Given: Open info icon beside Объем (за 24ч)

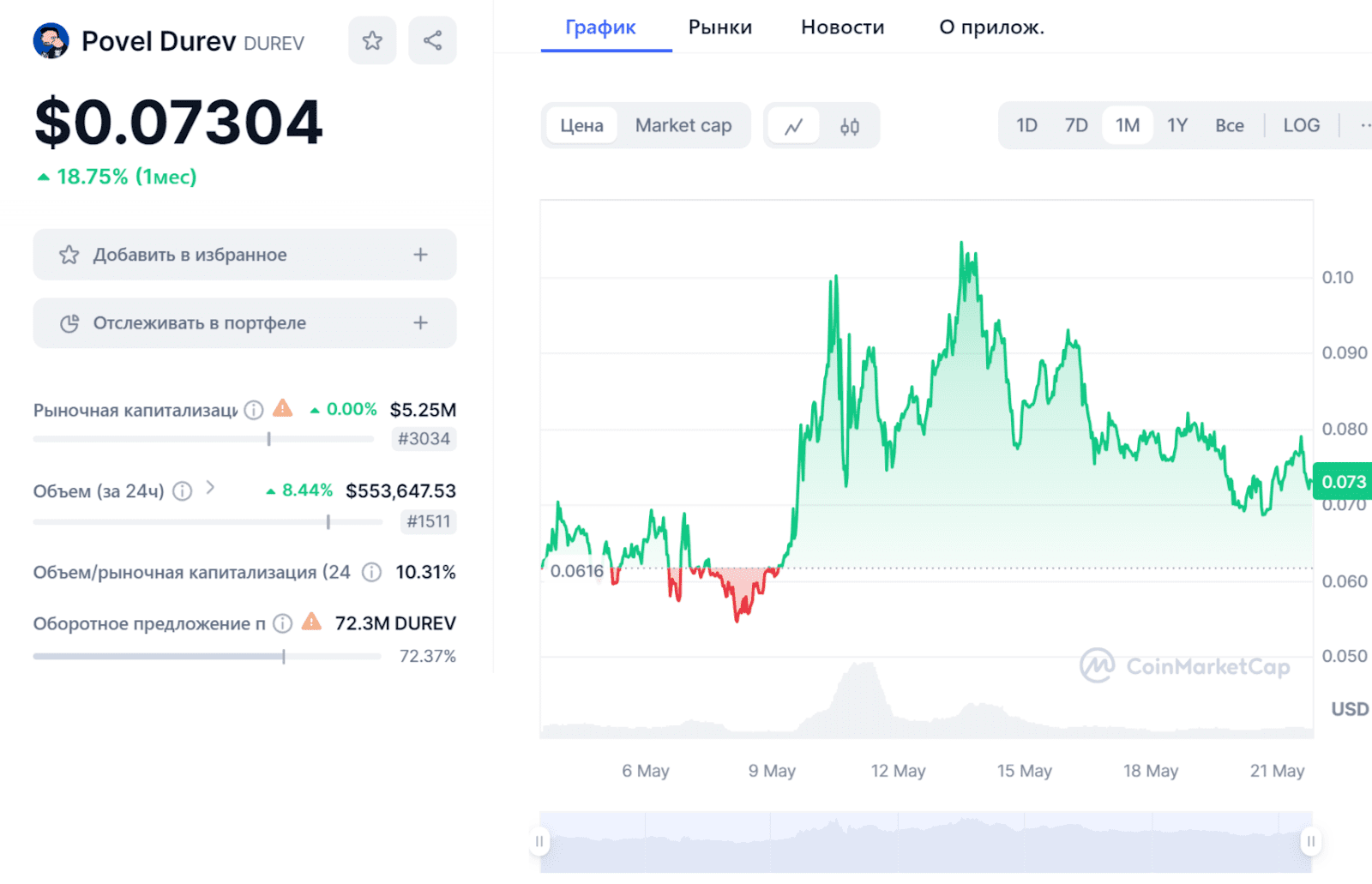Looking at the screenshot, I should pos(183,491).
